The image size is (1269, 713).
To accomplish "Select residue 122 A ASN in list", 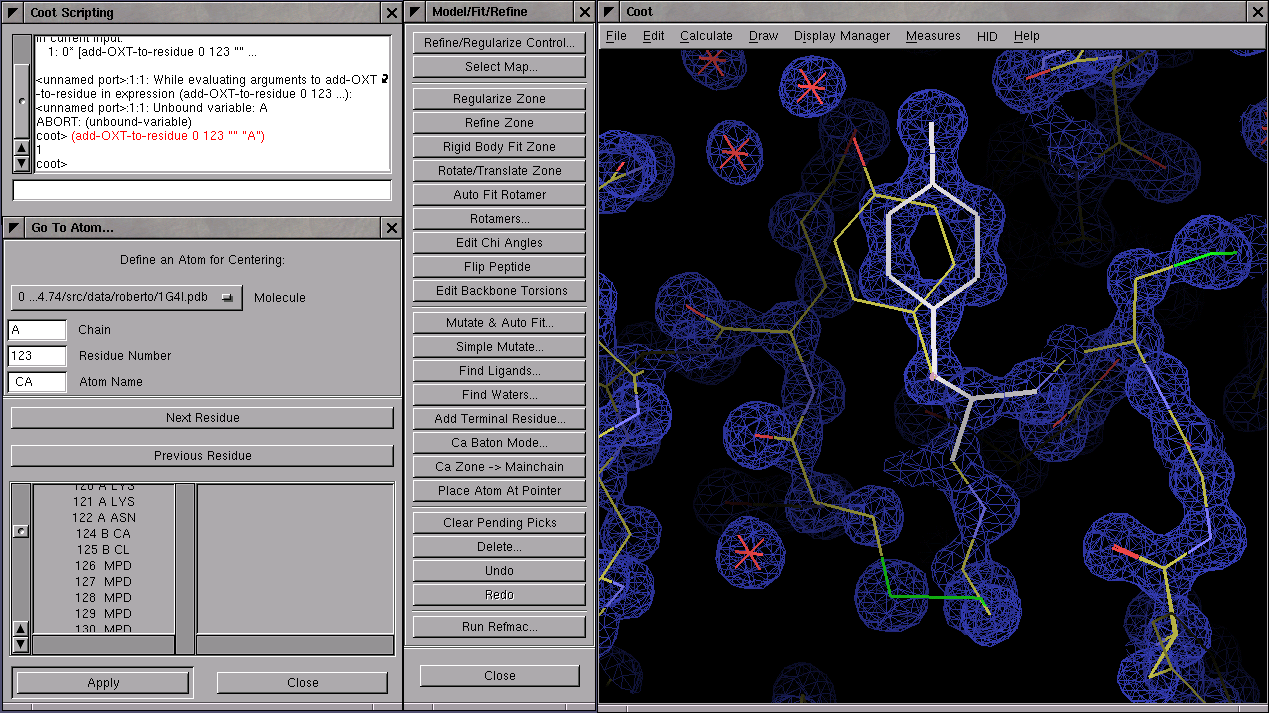I will (x=104, y=518).
